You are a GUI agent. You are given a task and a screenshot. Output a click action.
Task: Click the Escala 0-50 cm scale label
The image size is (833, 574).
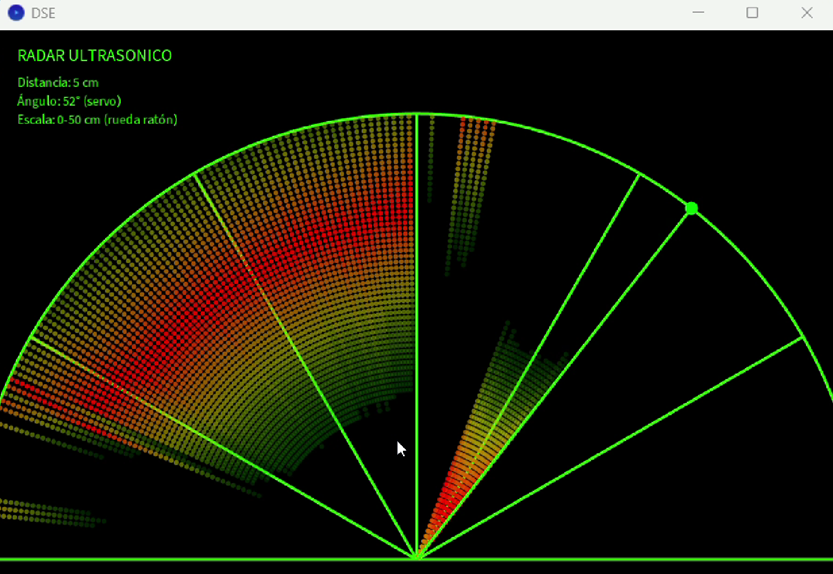(97, 120)
